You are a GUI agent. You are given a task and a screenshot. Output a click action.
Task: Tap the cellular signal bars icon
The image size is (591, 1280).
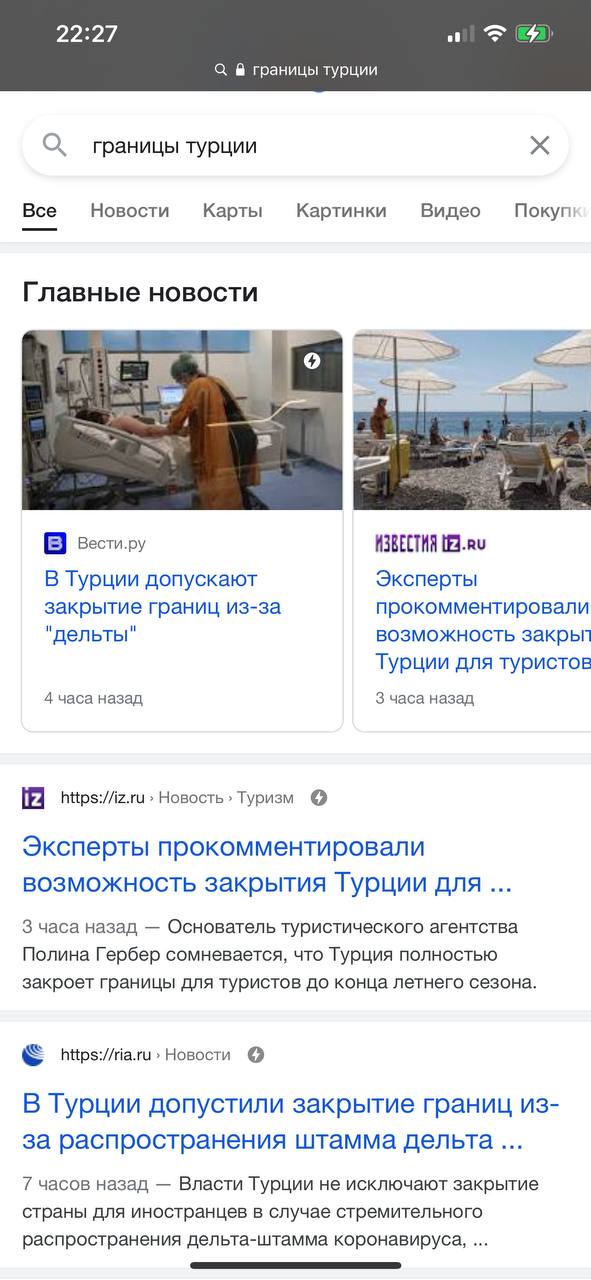(461, 35)
